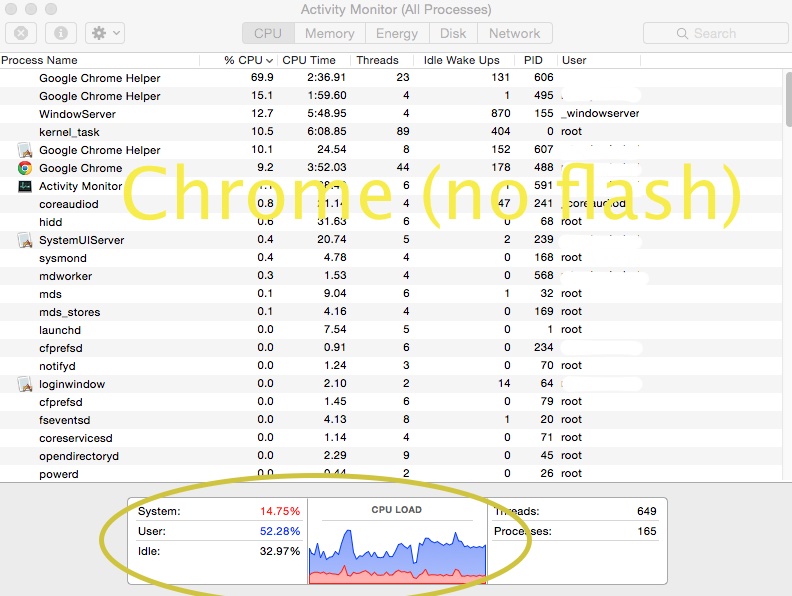Switch to the Network tab
Image resolution: width=792 pixels, height=596 pixels.
pyautogui.click(x=514, y=33)
